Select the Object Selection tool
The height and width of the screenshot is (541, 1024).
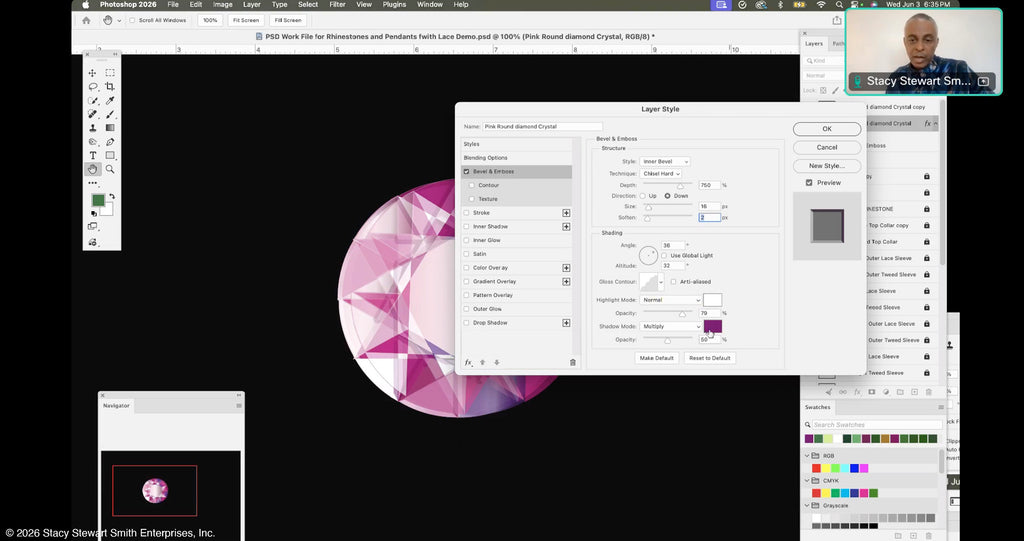point(92,101)
